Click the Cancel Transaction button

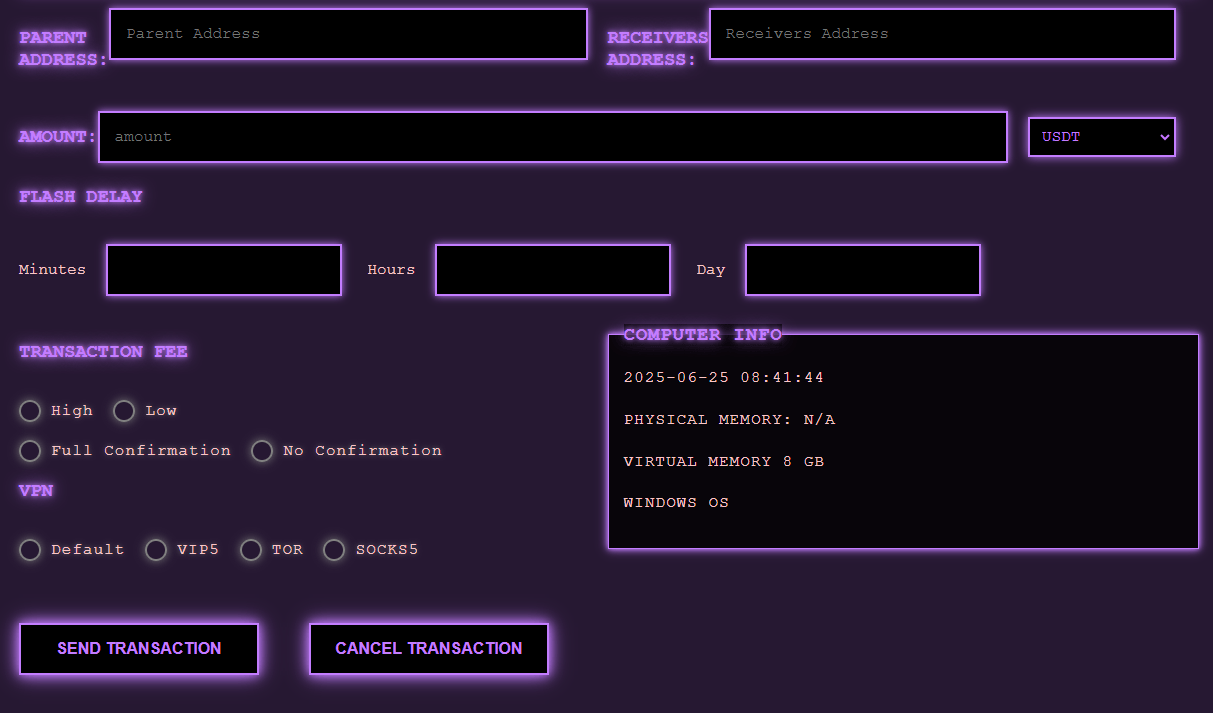coord(429,649)
